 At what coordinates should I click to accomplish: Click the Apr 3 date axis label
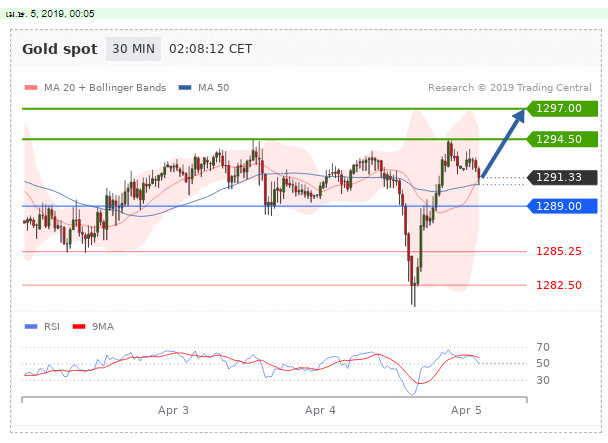(x=173, y=410)
